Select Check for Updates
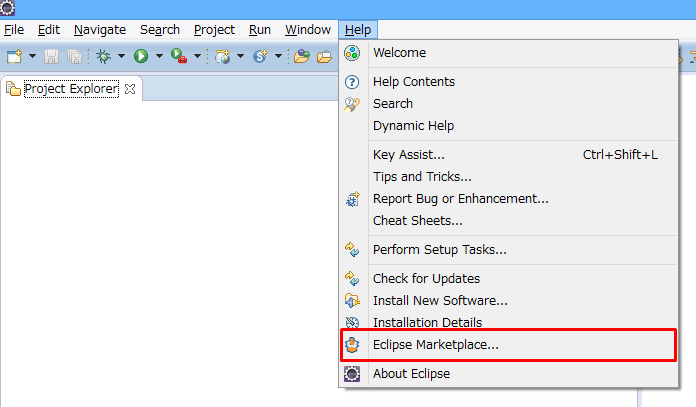Viewport: 696px width, 407px height. click(x=508, y=279)
